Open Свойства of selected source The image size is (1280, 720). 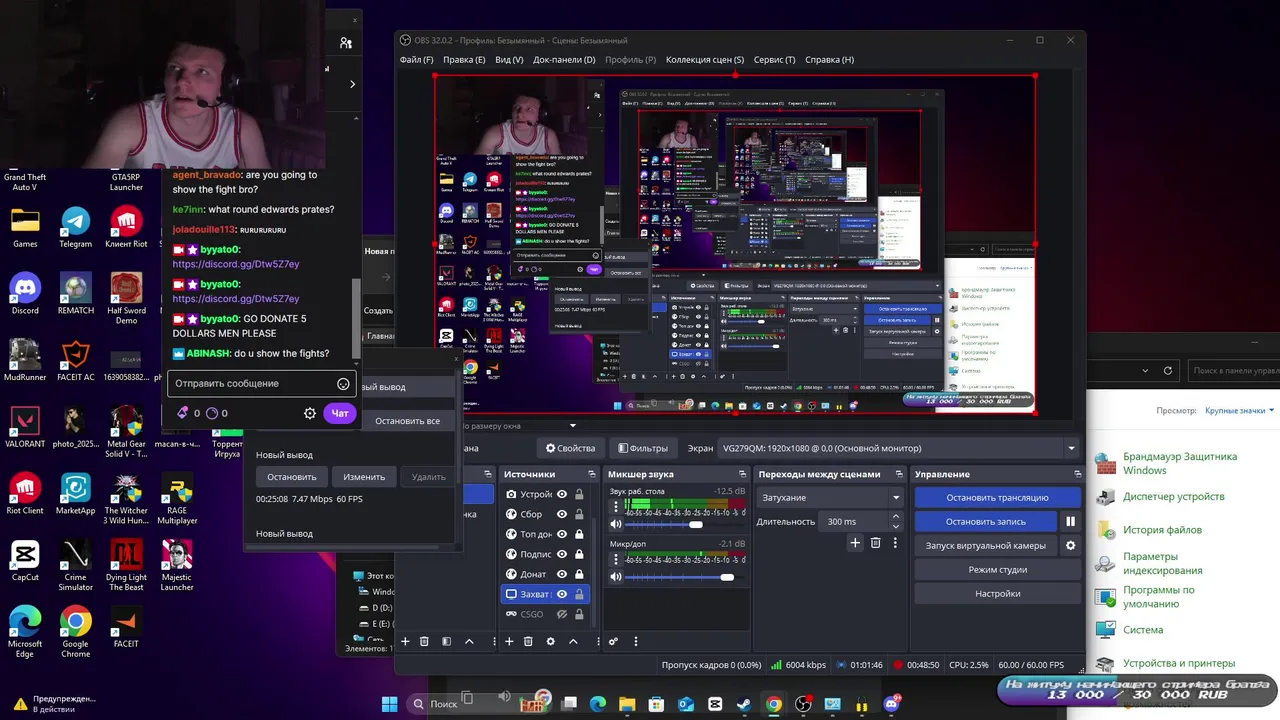pos(570,448)
